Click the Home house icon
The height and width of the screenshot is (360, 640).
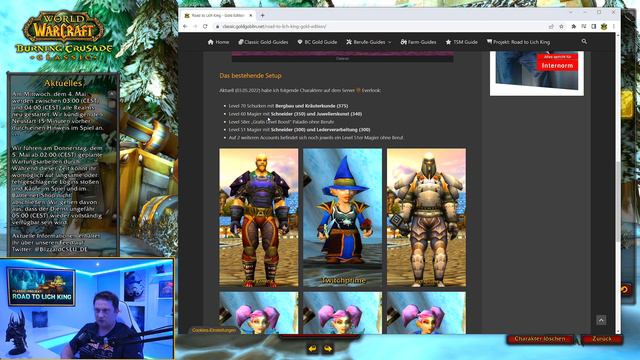(211, 42)
